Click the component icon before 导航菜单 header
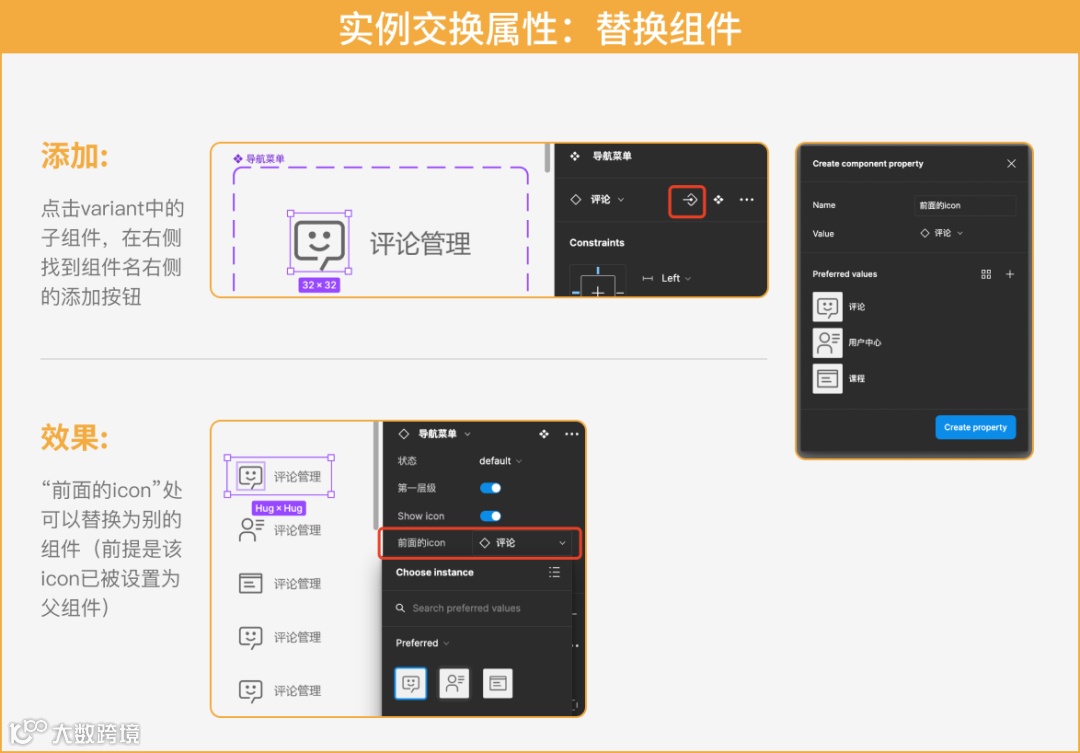This screenshot has width=1080, height=753. (x=574, y=156)
